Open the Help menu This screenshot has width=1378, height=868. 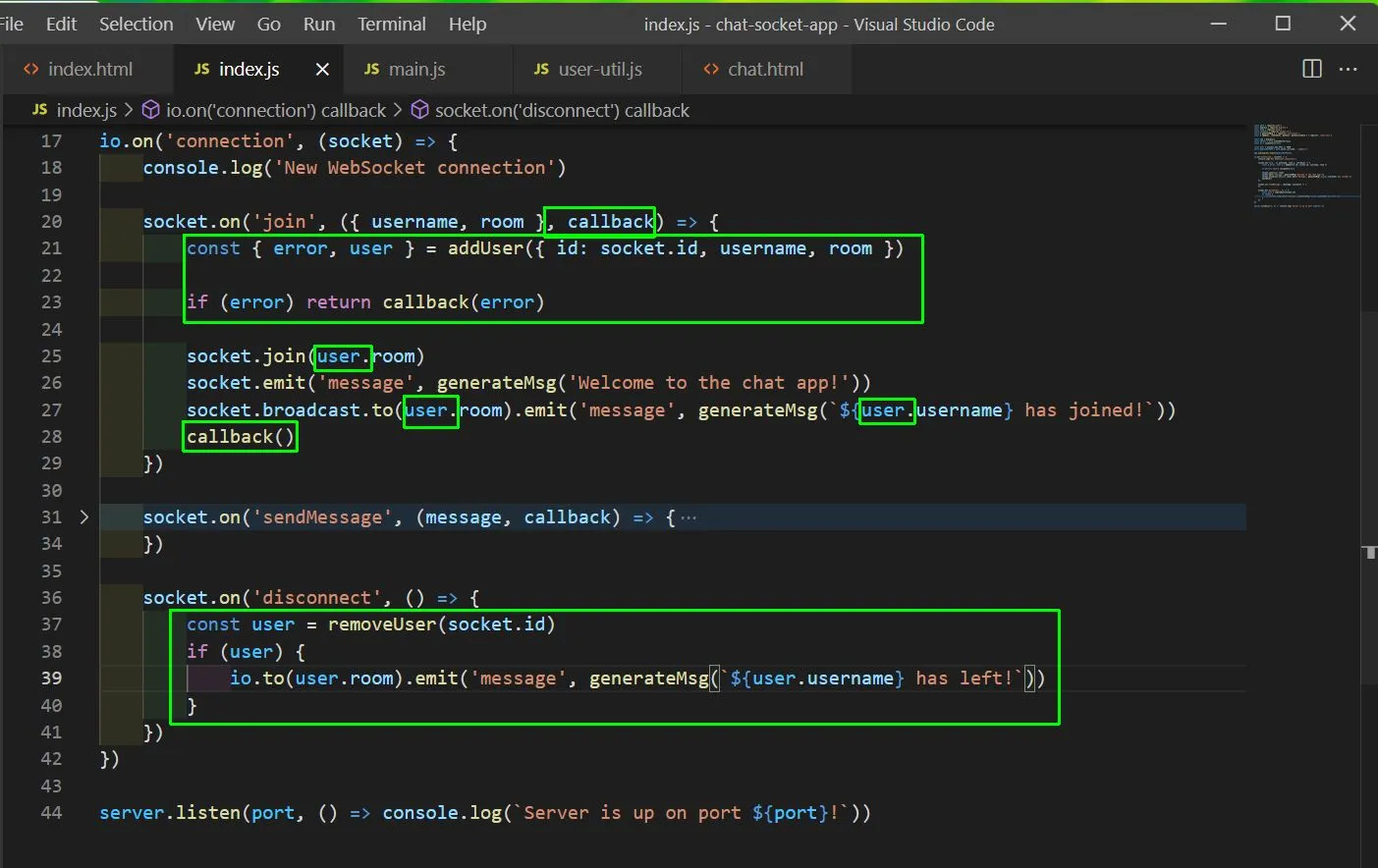(468, 24)
